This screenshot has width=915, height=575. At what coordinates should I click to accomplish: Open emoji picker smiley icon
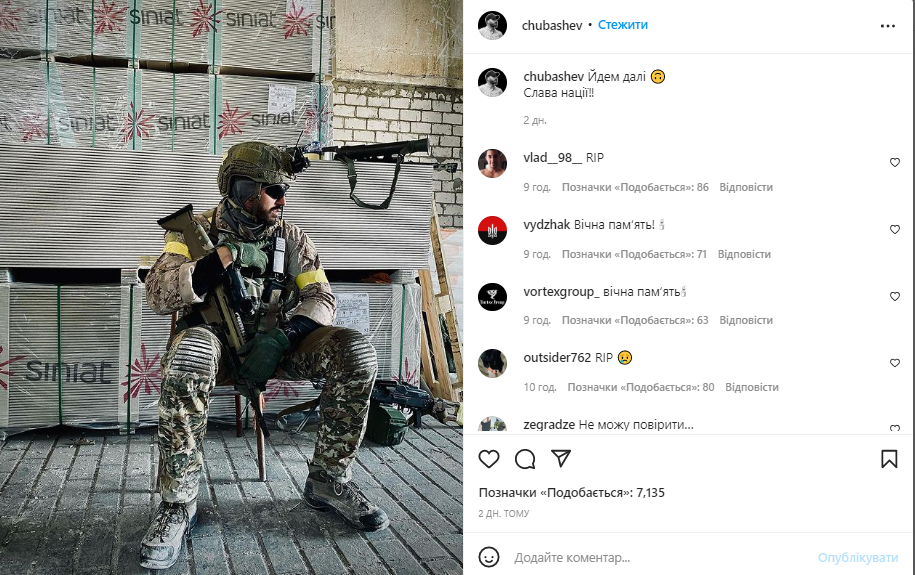pyautogui.click(x=489, y=557)
